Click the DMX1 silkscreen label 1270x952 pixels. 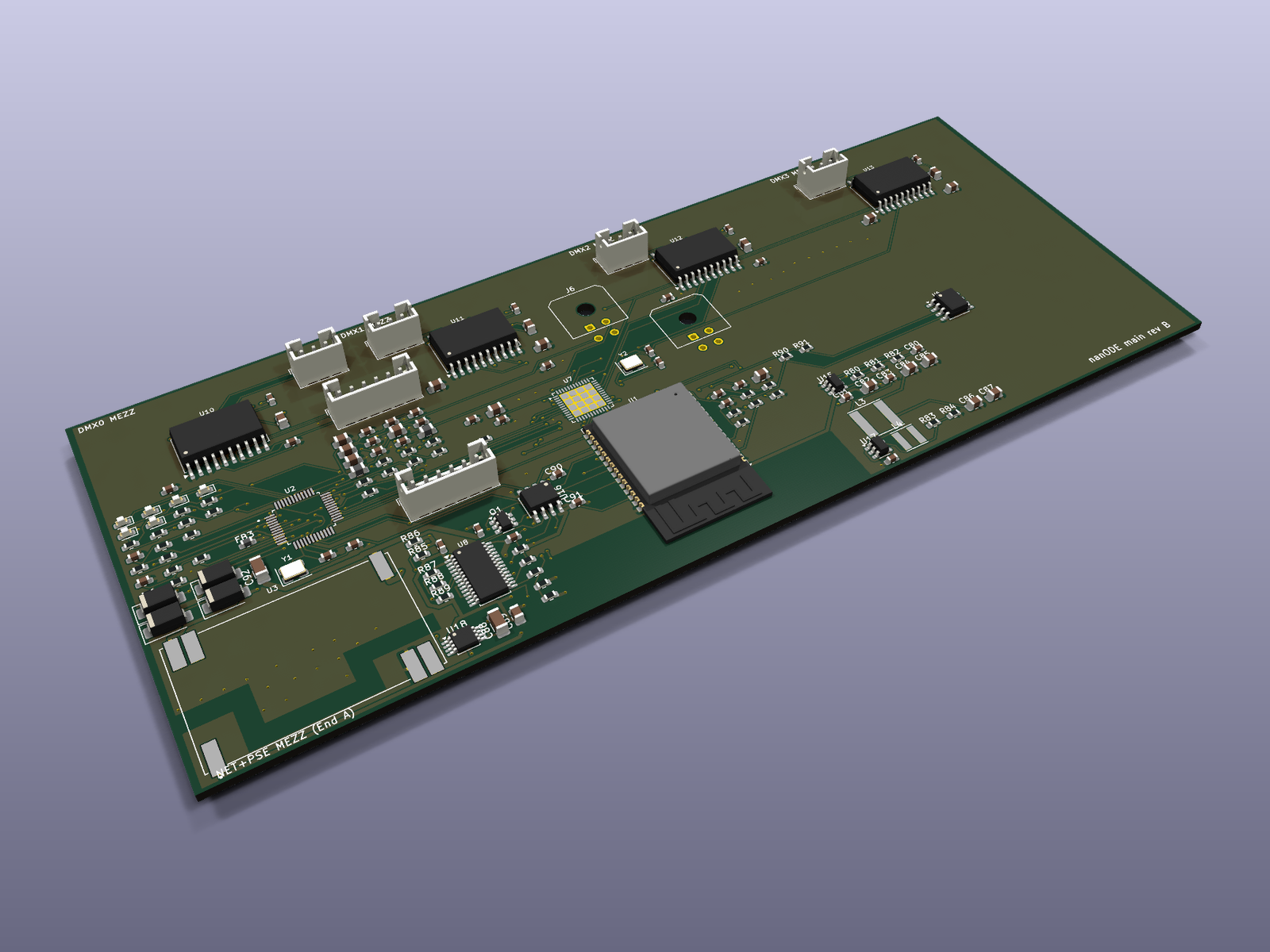[352, 333]
